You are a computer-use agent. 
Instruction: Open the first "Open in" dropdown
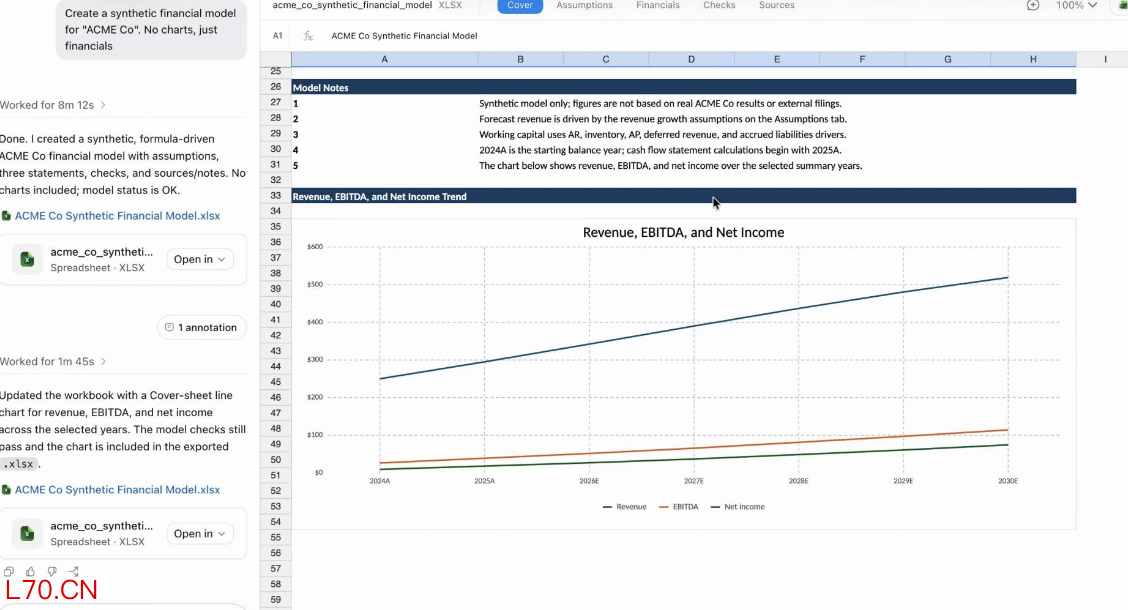point(199,259)
